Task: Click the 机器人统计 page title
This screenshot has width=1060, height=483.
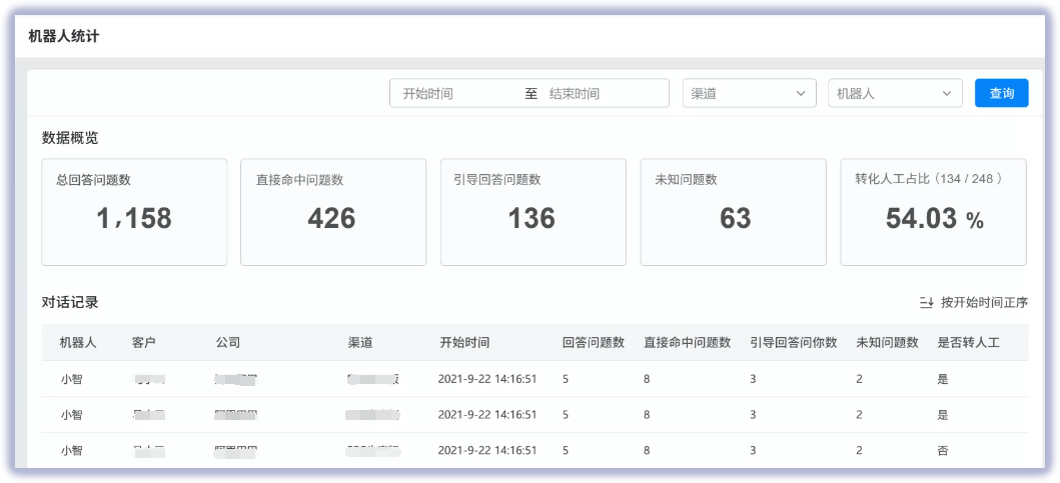Action: coord(64,36)
